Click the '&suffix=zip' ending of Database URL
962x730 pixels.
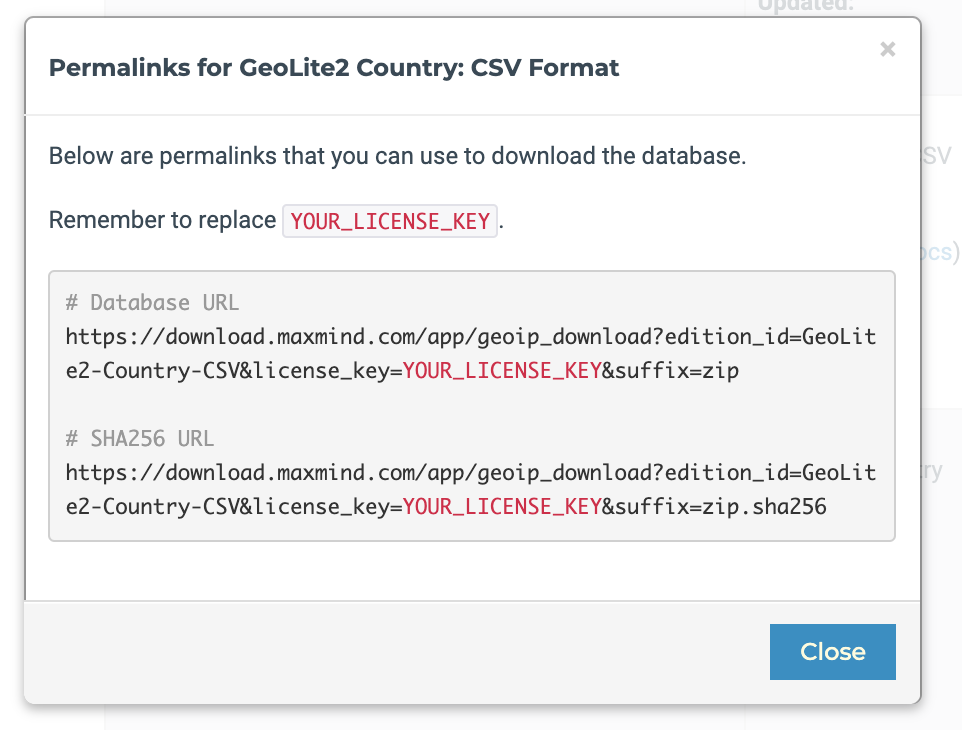point(670,371)
